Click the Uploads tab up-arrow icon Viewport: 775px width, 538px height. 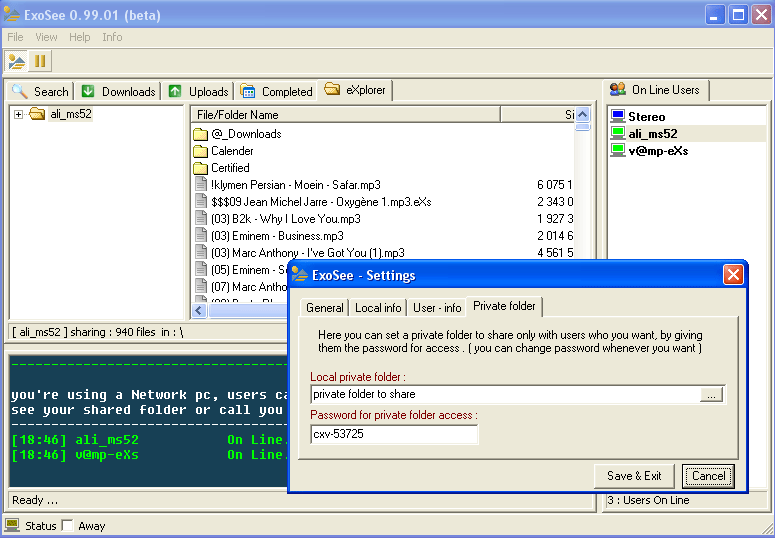click(x=175, y=91)
